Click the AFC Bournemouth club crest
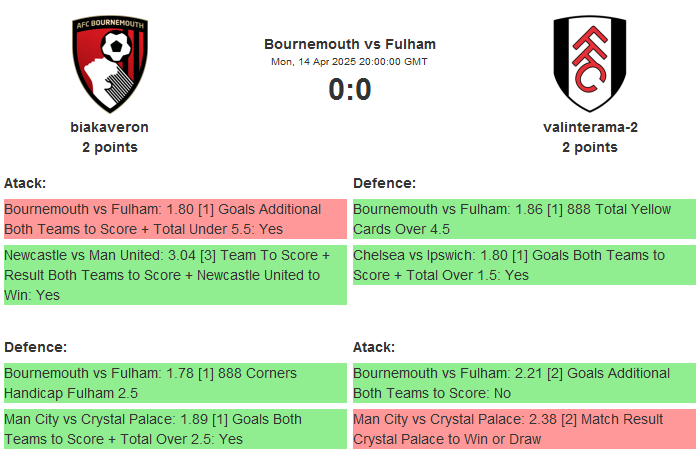 (110, 64)
